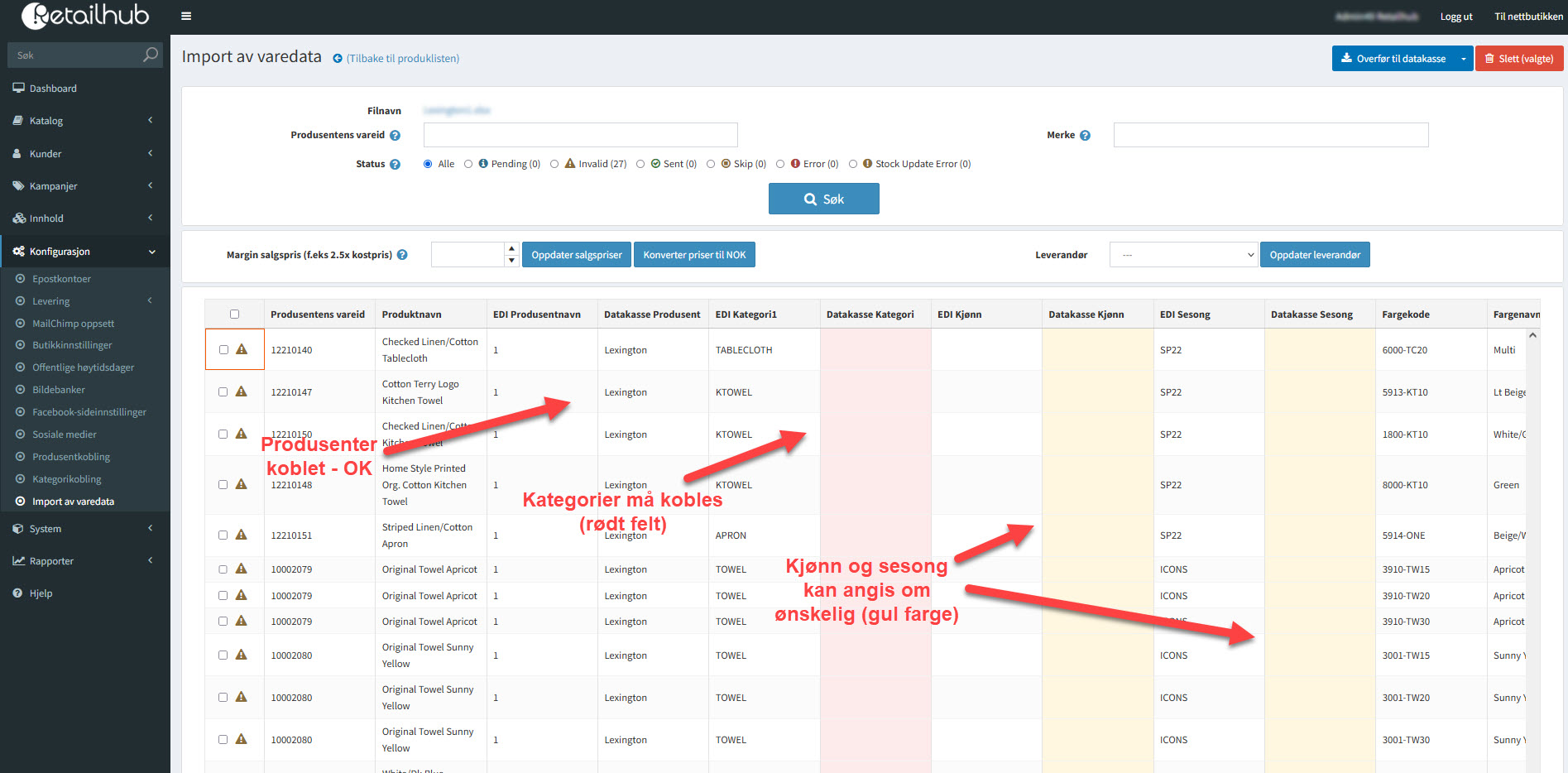
Task: Click help icon next to Produsentens vareid
Action: coord(395,136)
